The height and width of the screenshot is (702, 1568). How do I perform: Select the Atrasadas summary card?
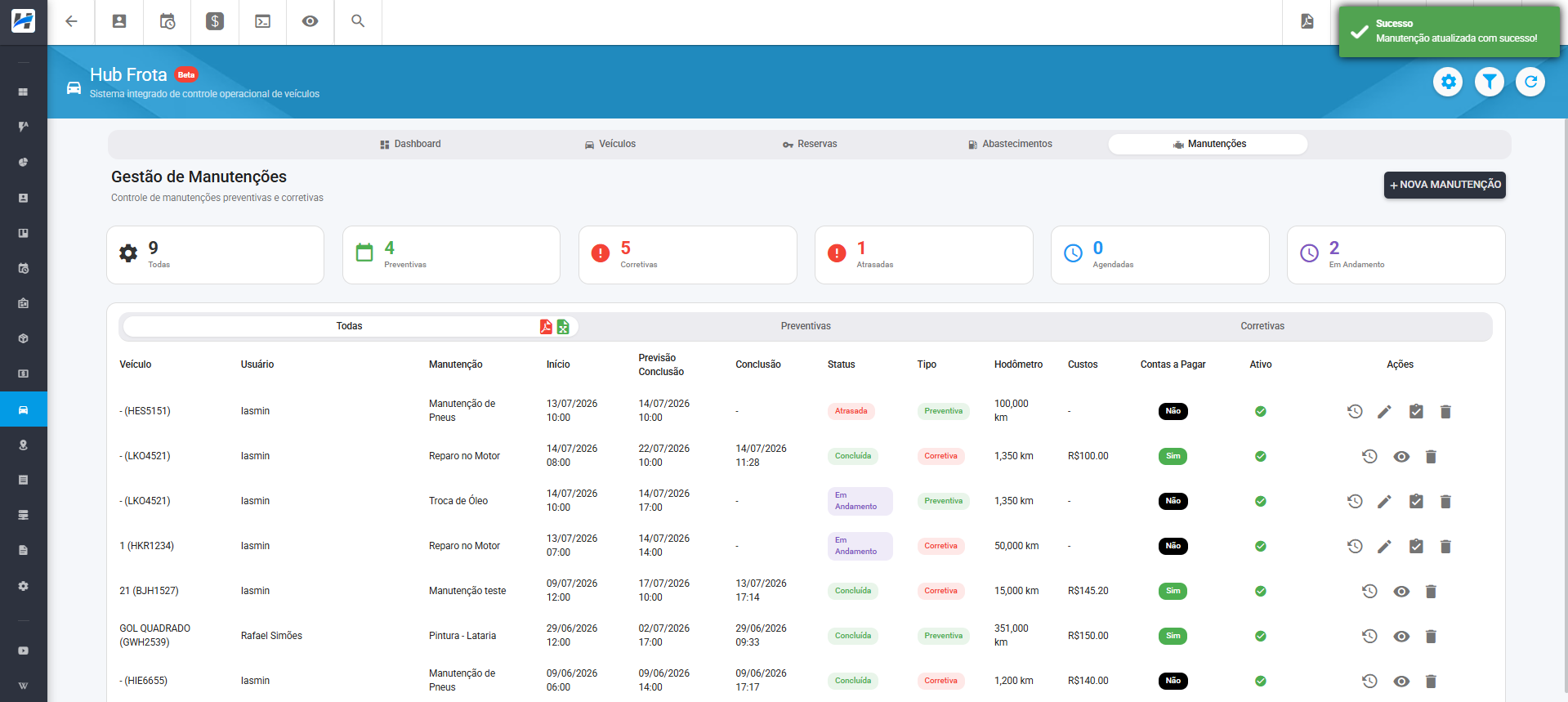click(923, 255)
